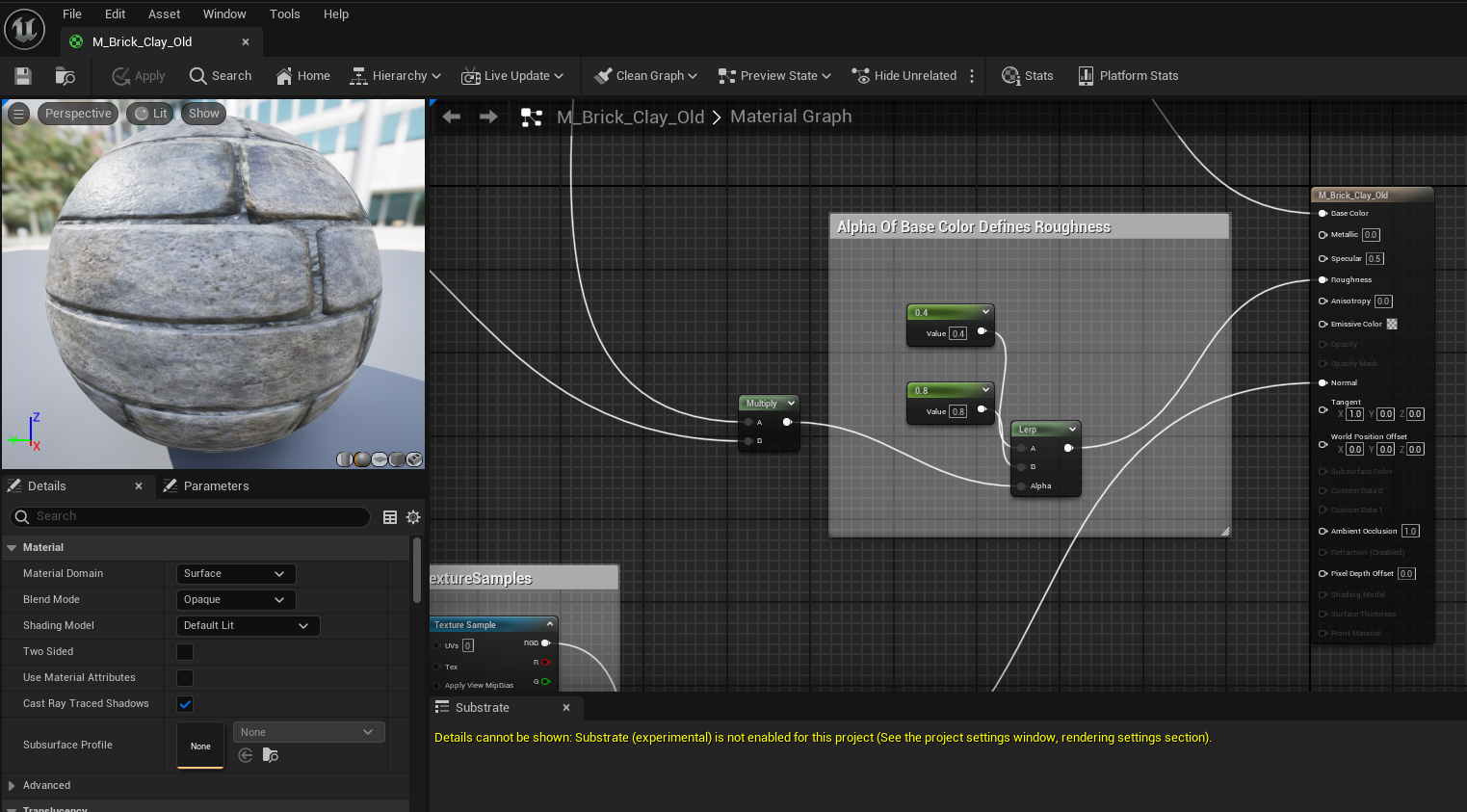Toggle the Stats display
The height and width of the screenshot is (812, 1467).
(1028, 76)
